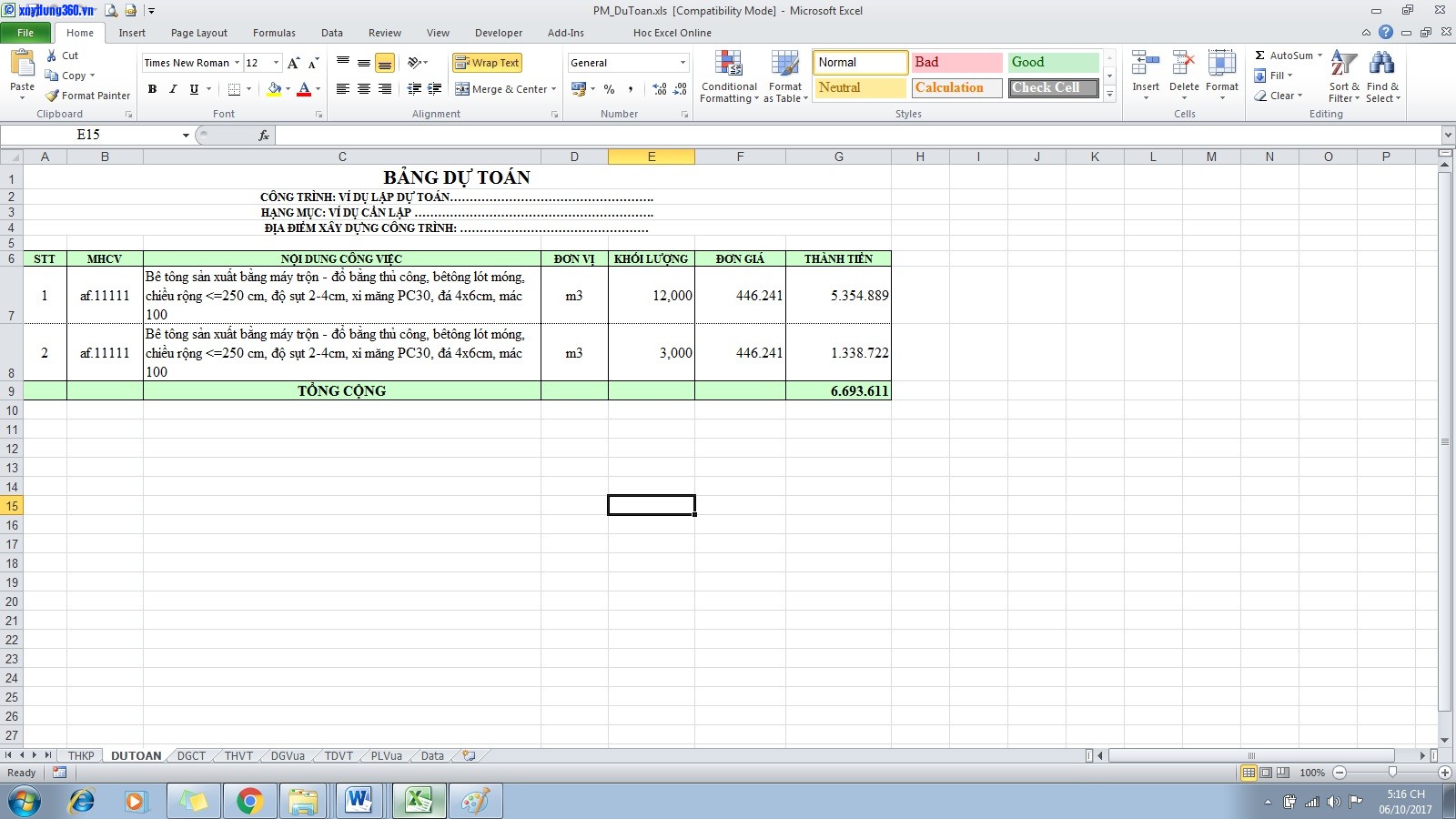1456x819 pixels.
Task: Toggle italic formatting
Action: [173, 89]
